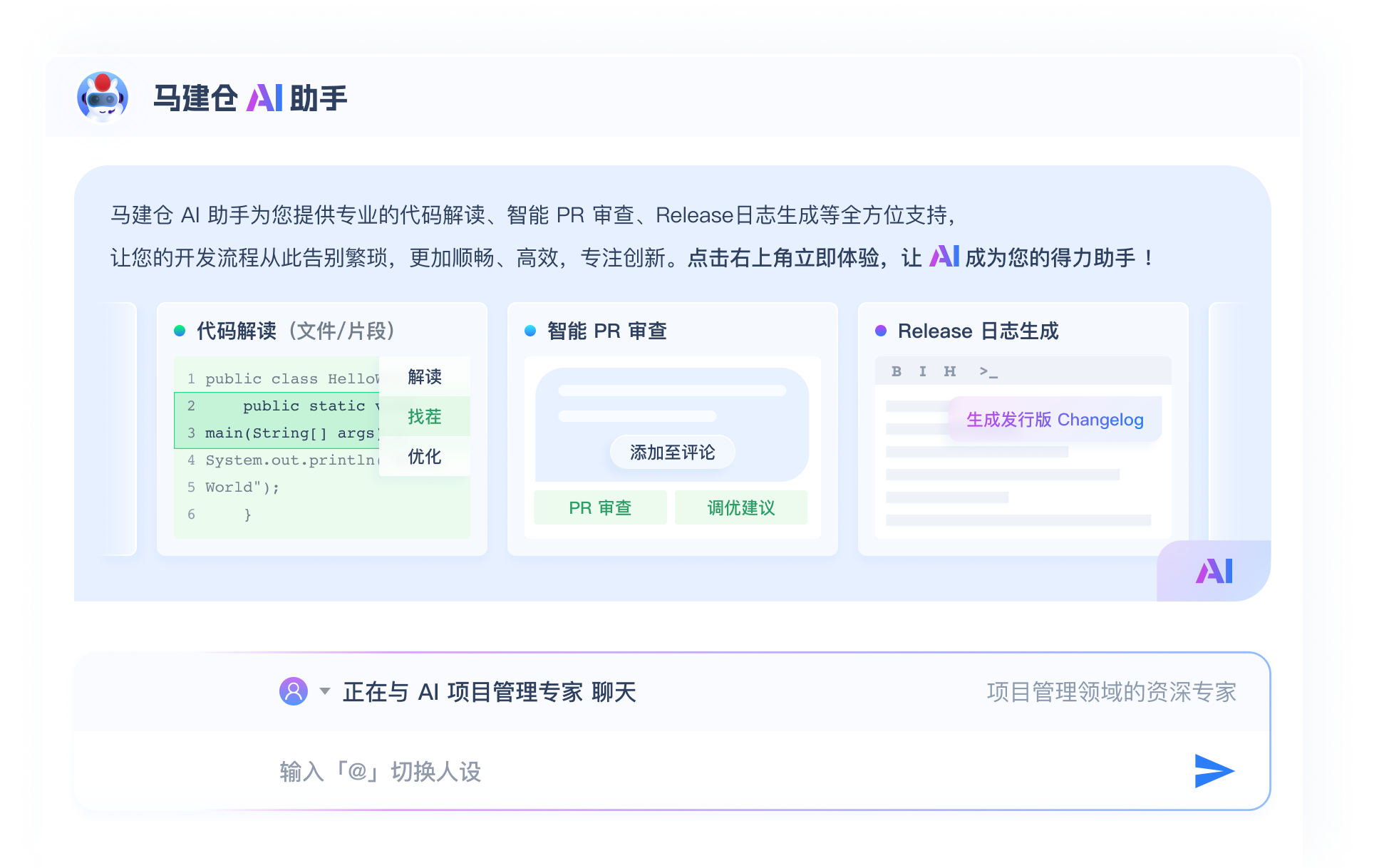Click 正在与 AI 项目管理专家 聊天 label
This screenshot has height=868, width=1374.
(489, 691)
